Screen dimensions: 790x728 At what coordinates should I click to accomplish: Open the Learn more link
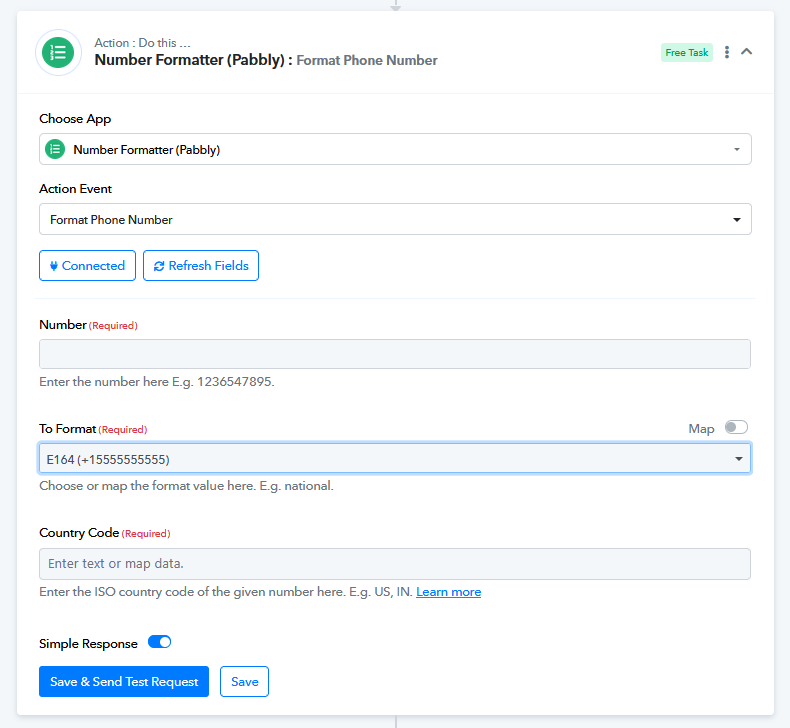tap(448, 592)
